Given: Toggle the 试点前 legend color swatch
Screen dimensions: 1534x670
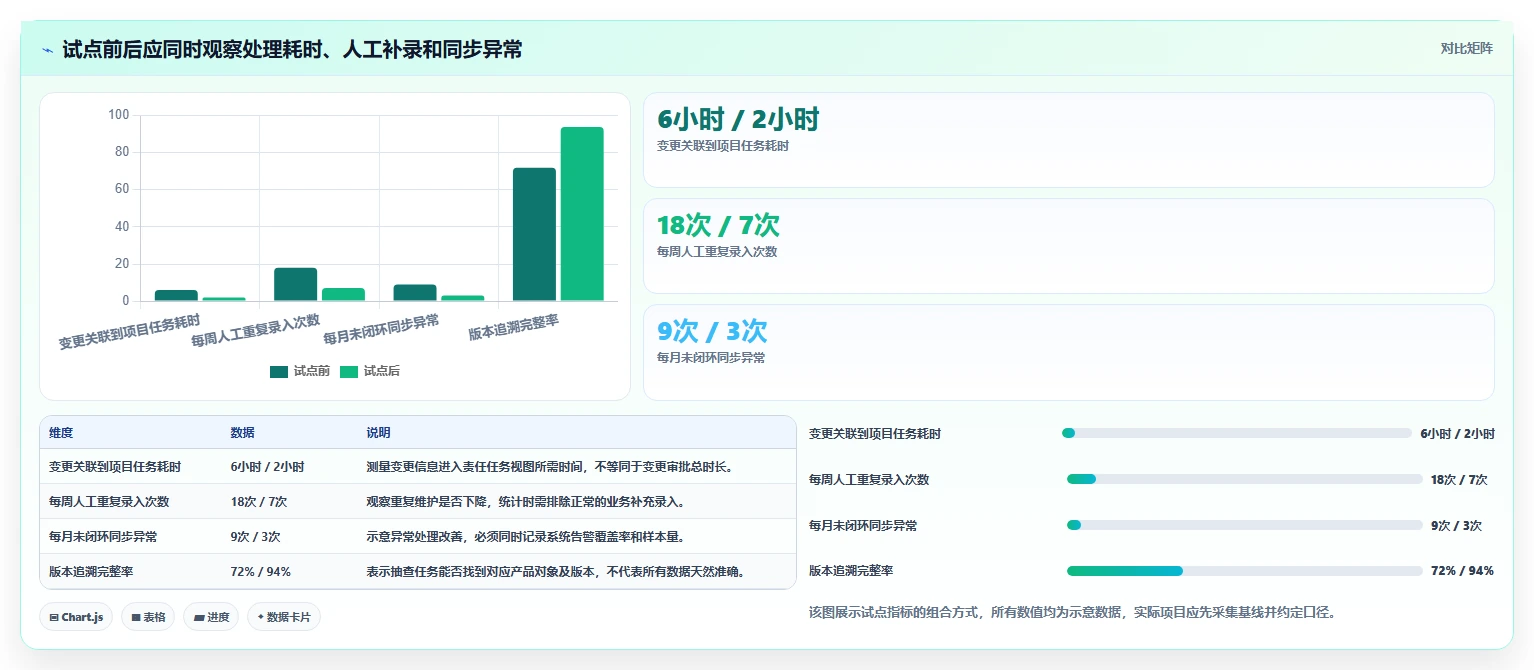Looking at the screenshot, I should coord(279,371).
